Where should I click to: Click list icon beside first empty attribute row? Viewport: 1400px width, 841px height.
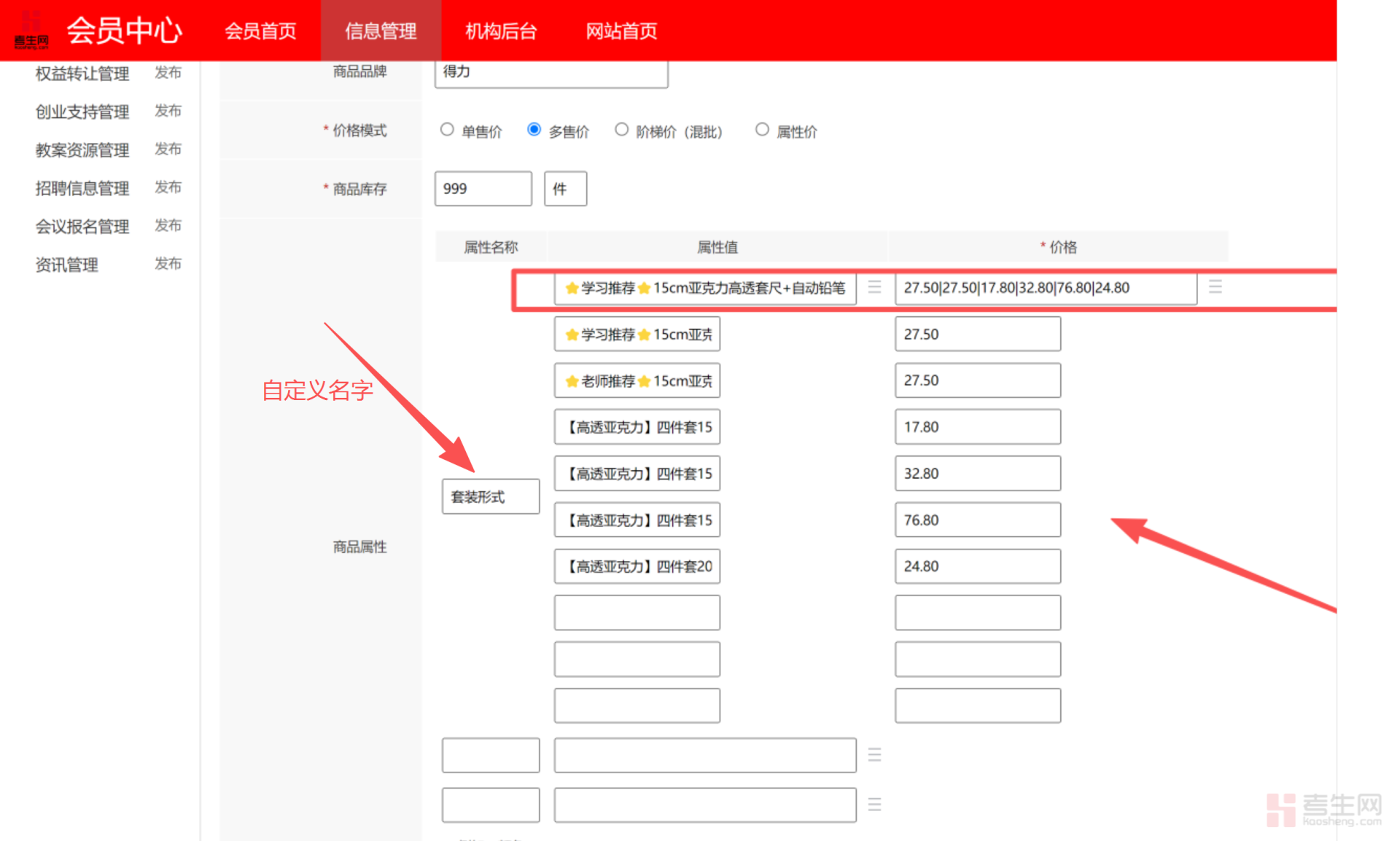point(874,755)
